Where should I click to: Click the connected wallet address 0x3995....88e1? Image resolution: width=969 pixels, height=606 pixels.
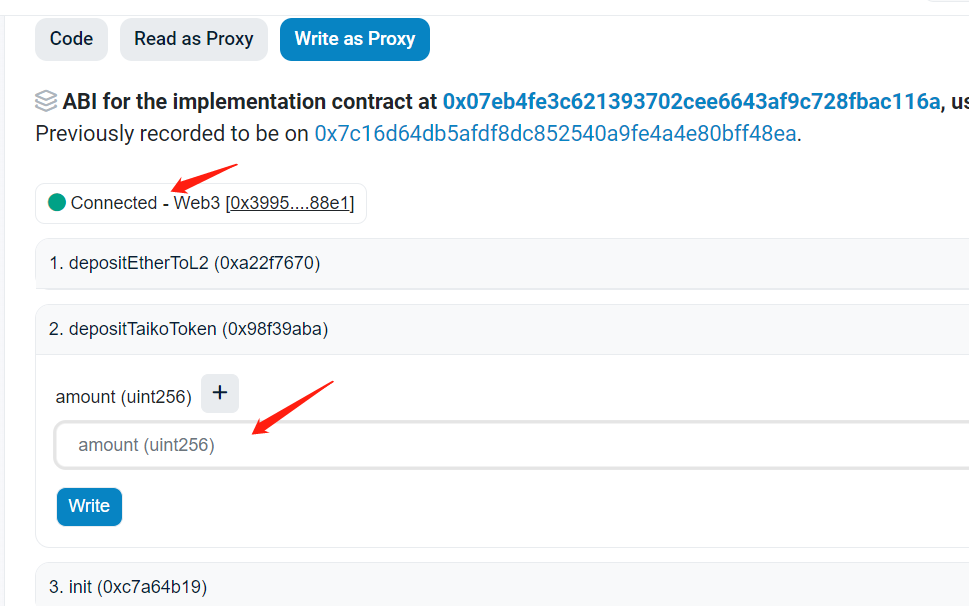pos(290,203)
